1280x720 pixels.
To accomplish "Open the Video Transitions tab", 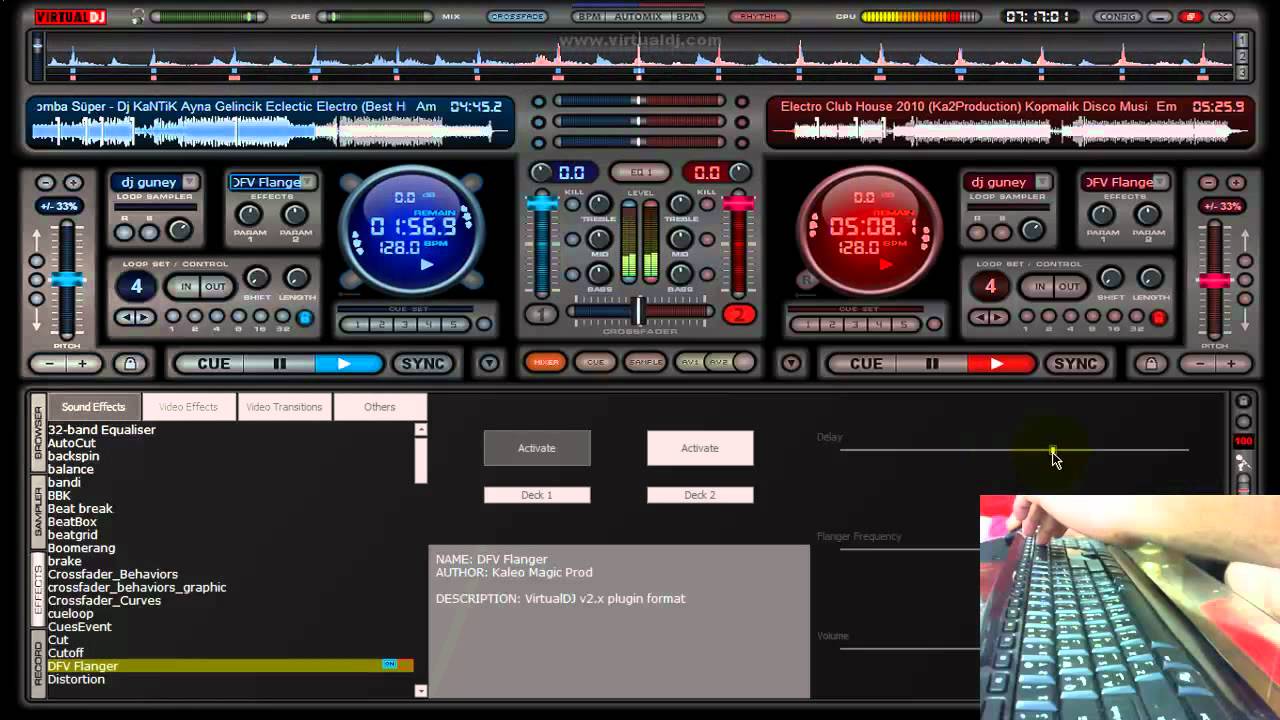I will click(x=284, y=407).
